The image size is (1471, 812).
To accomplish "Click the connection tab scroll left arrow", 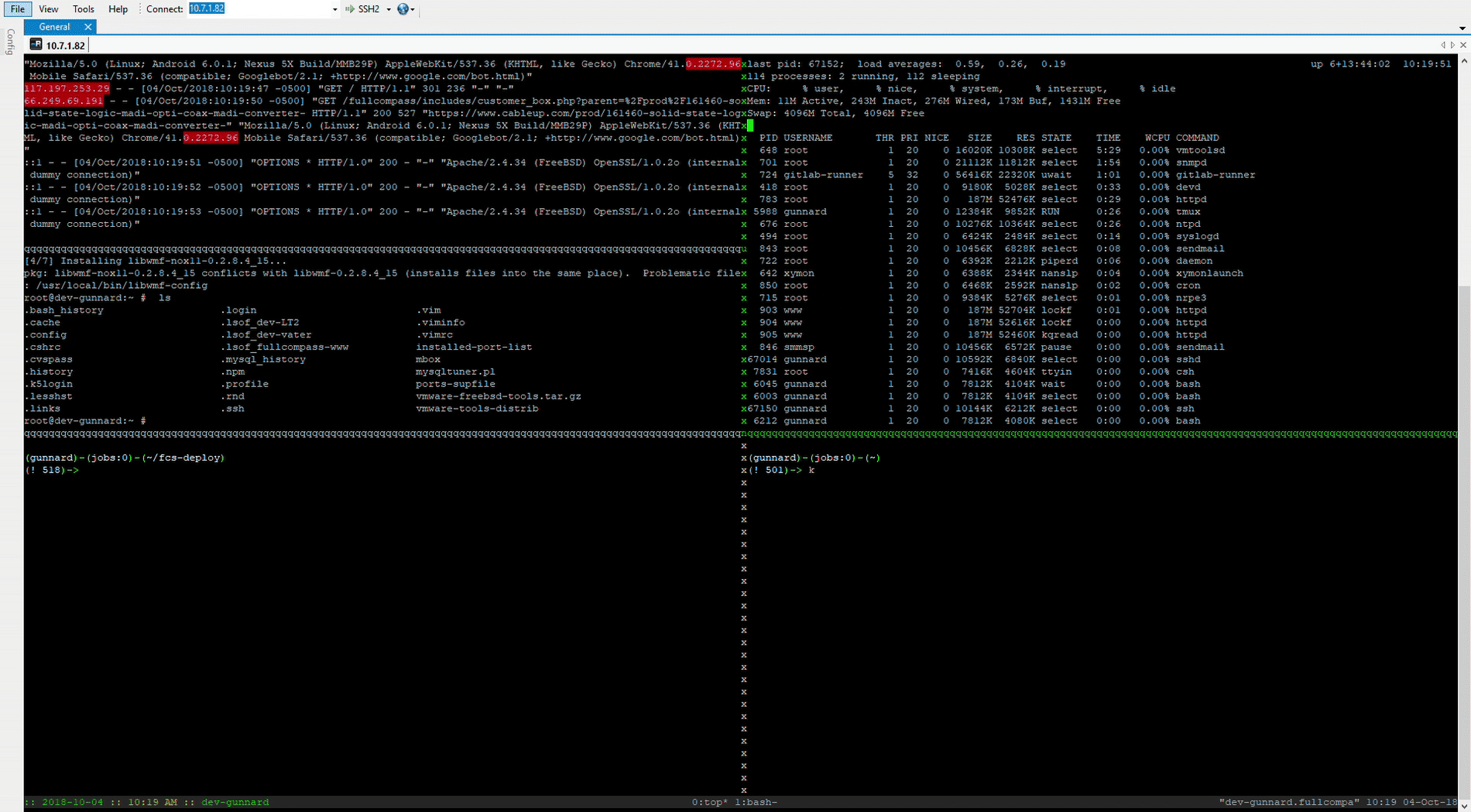I will pyautogui.click(x=1443, y=45).
